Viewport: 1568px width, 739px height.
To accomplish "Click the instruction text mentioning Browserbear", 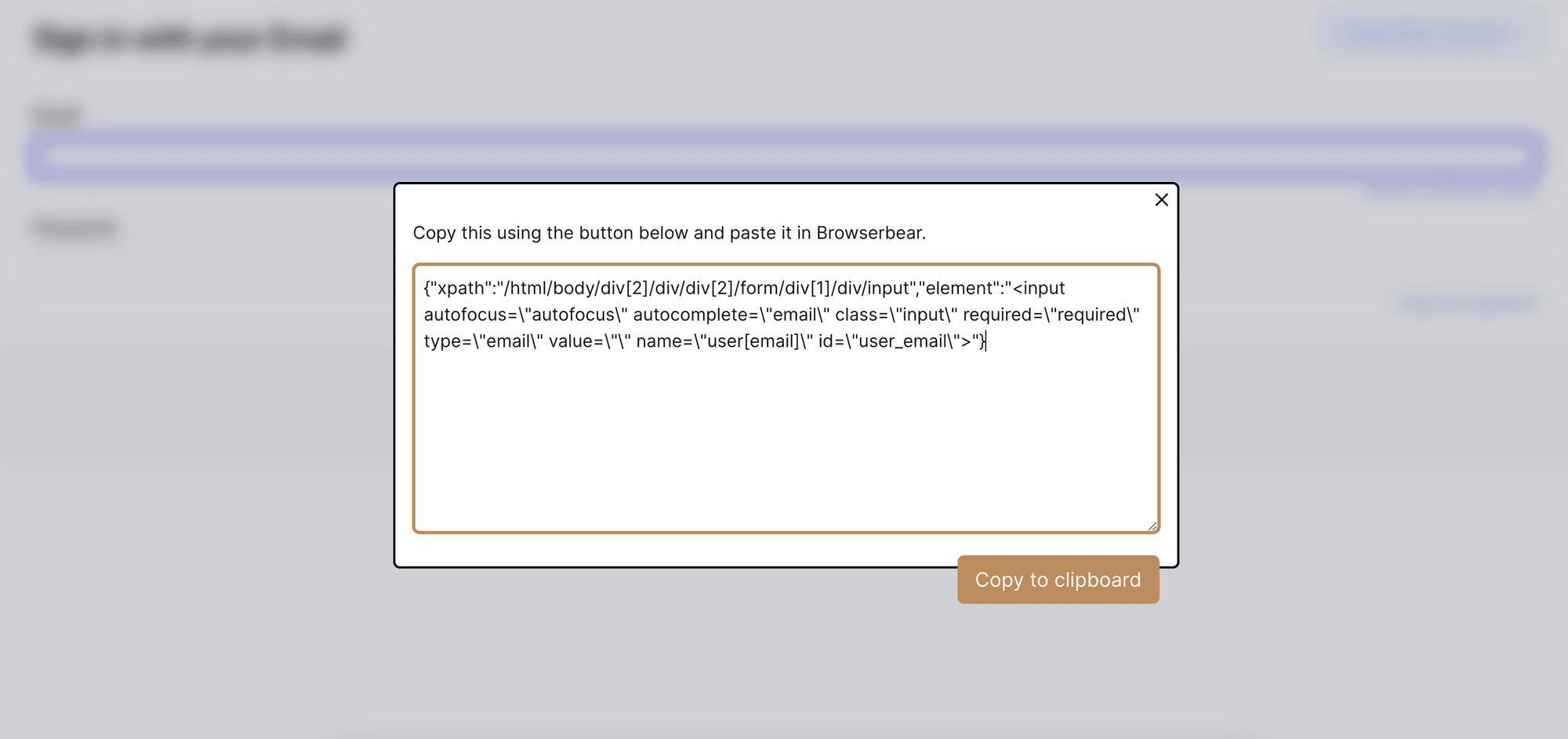I will [x=670, y=233].
